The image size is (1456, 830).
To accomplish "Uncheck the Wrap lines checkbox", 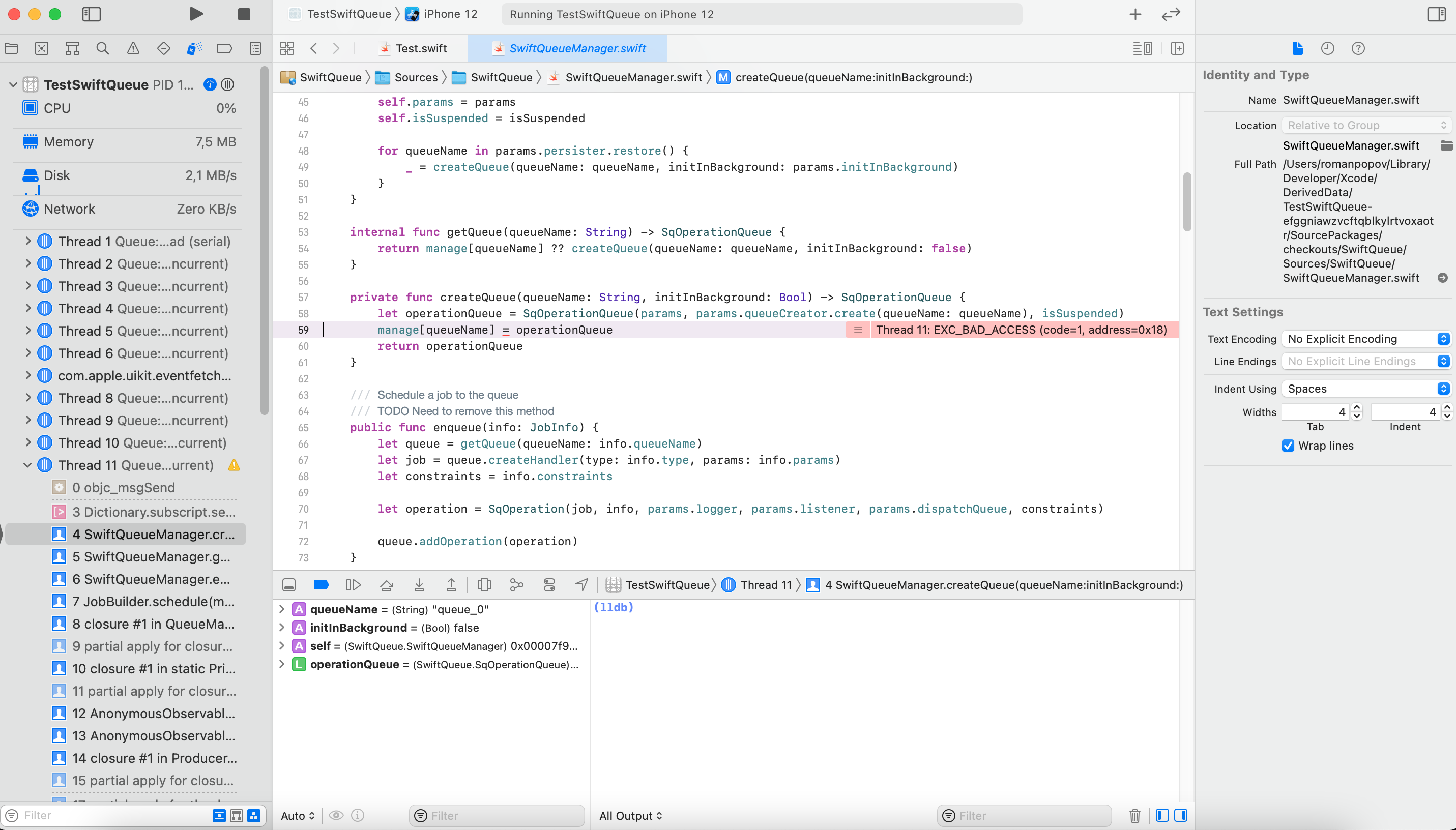I will click(x=1289, y=445).
